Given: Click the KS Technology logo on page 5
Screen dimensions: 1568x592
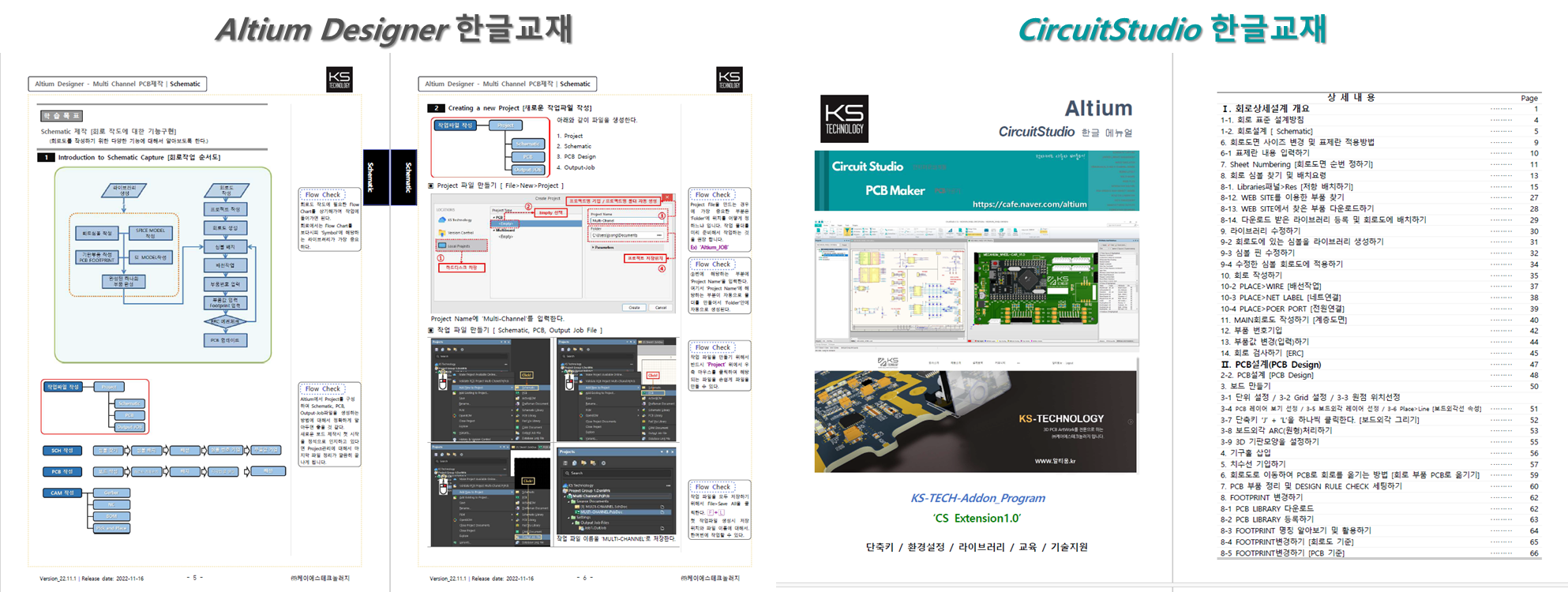Looking at the screenshot, I should coord(339,80).
